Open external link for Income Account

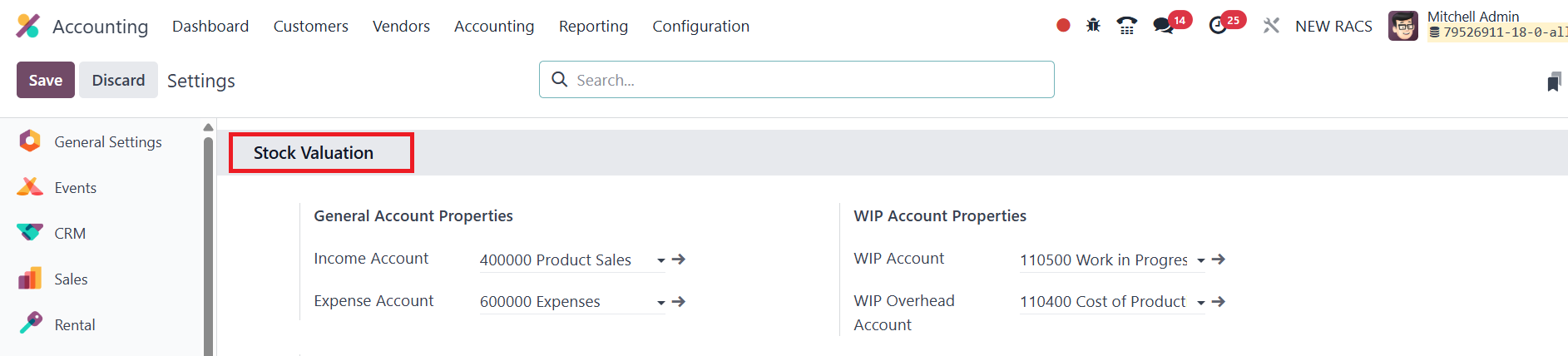point(679,260)
